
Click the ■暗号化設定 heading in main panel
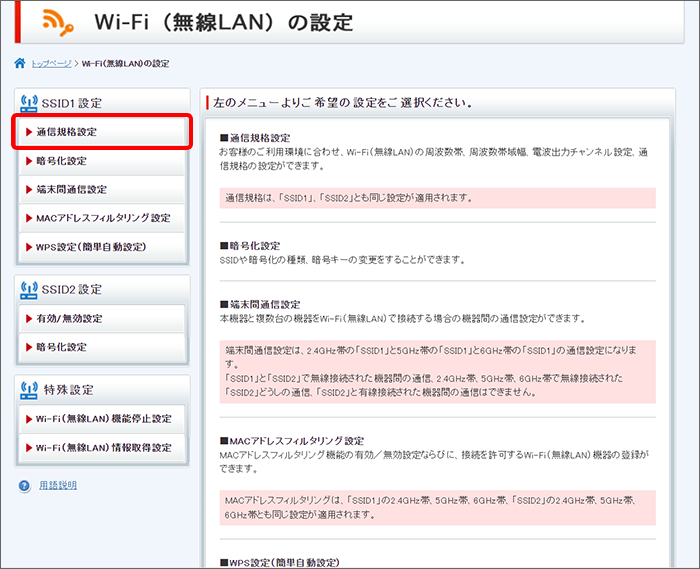click(x=250, y=246)
